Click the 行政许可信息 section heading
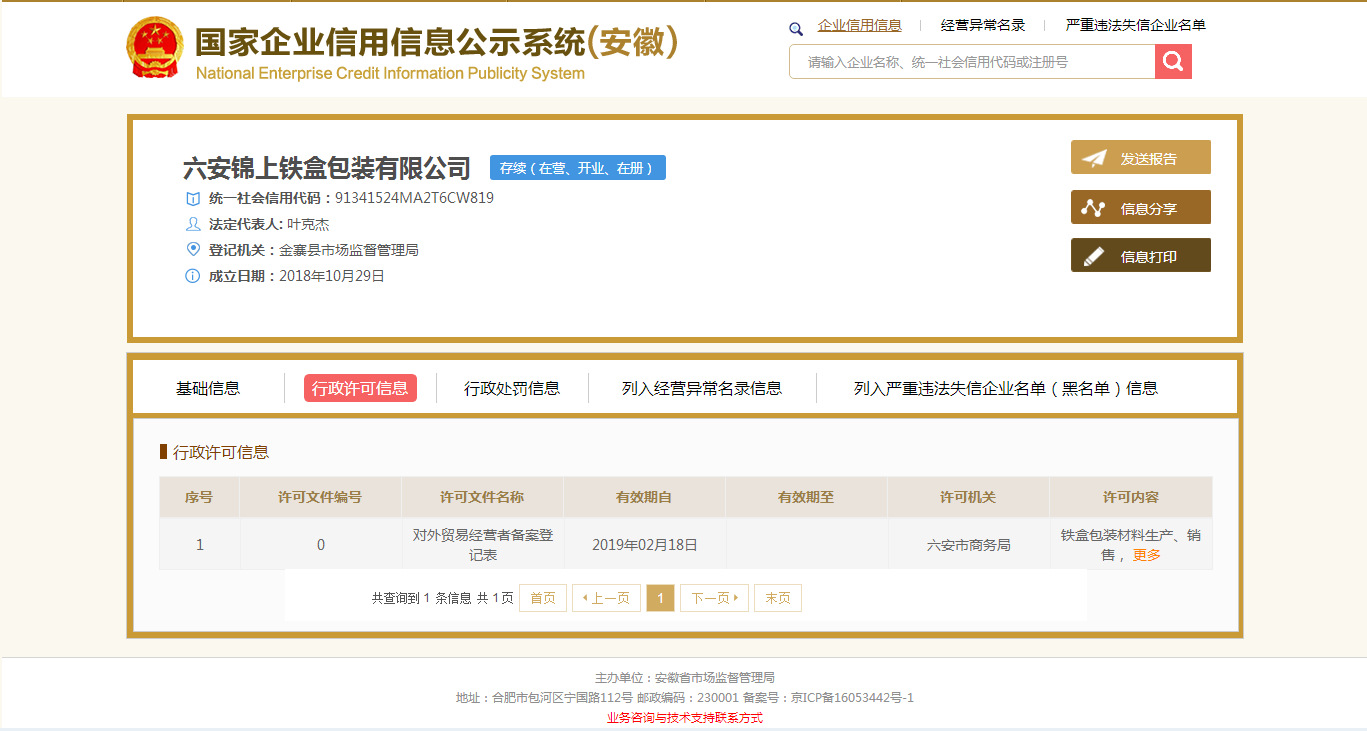The width and height of the screenshot is (1367, 731). coord(221,452)
